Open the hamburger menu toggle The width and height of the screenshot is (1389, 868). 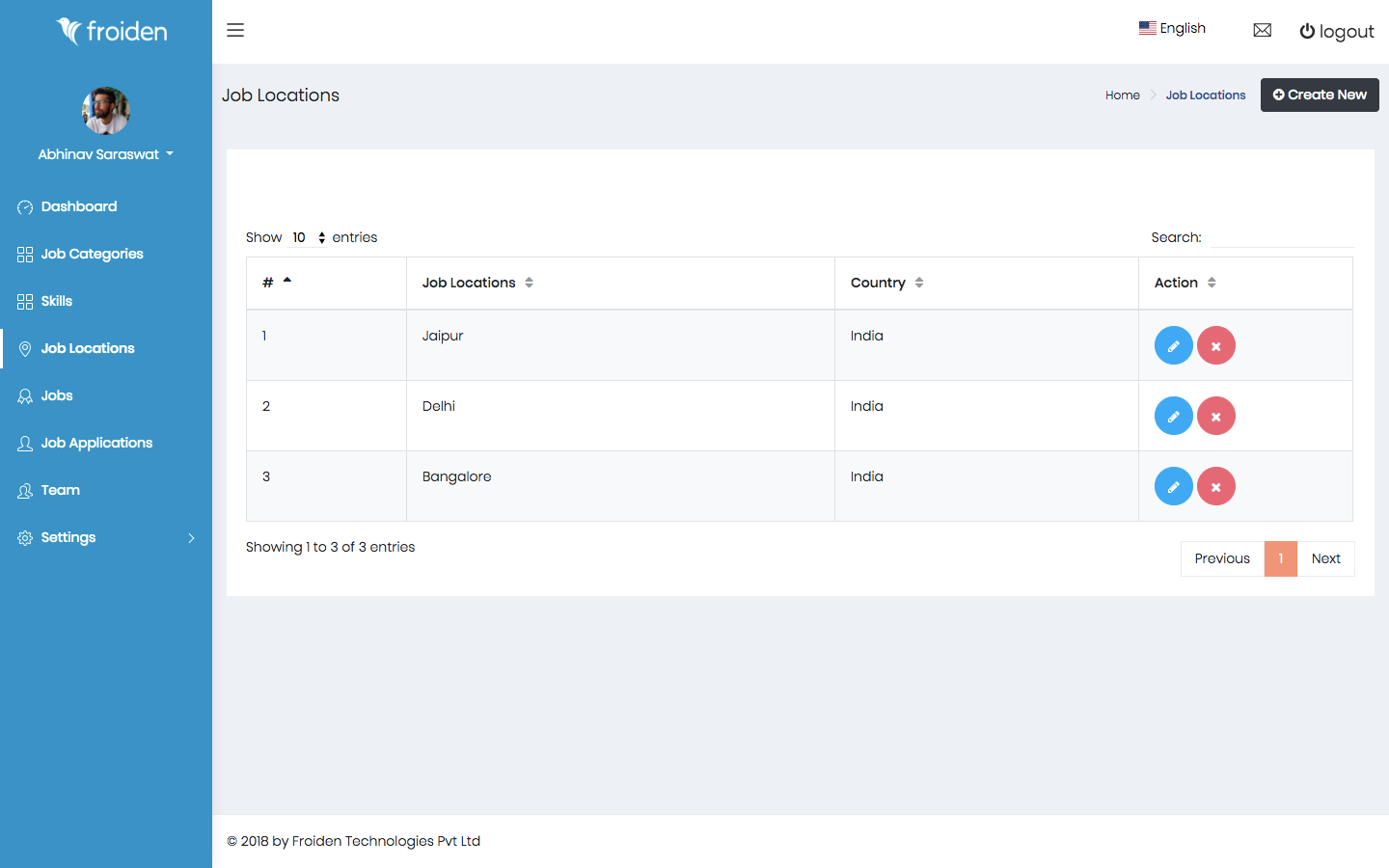coord(235,30)
